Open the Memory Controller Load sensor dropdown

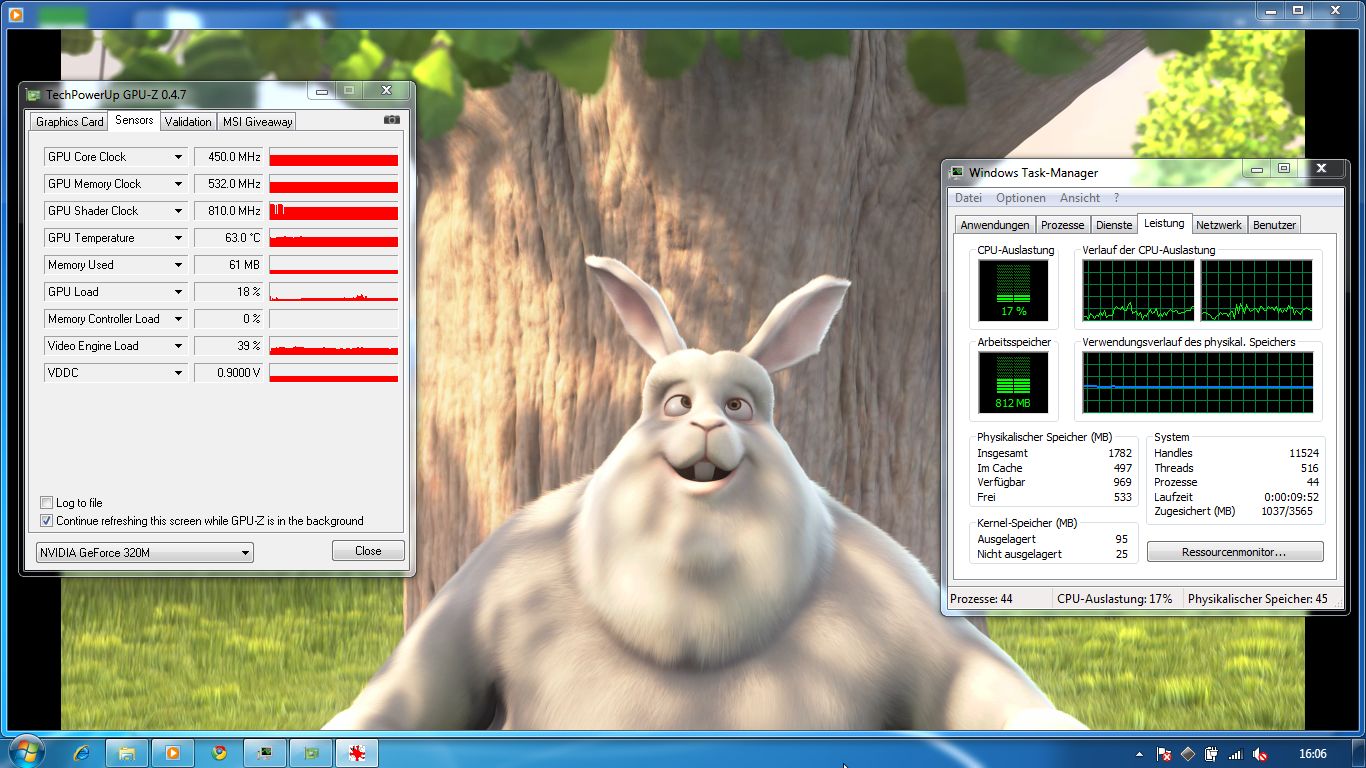tap(178, 319)
